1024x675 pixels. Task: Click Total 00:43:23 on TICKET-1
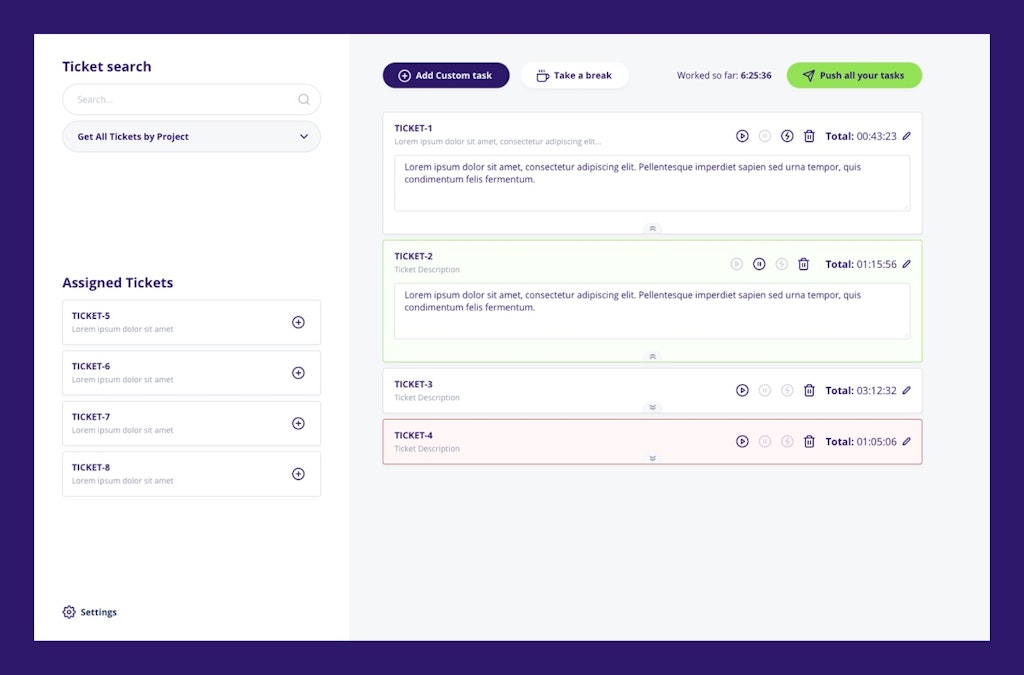861,136
